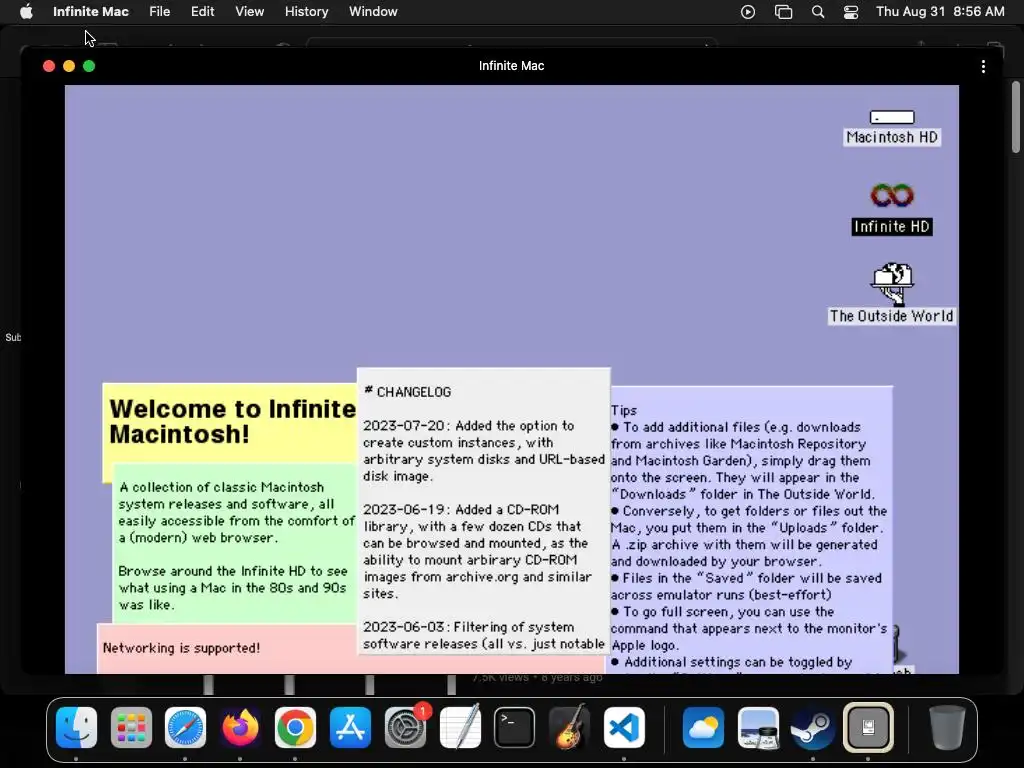The height and width of the screenshot is (768, 1024).
Task: Open the Window menu
Action: point(373,11)
